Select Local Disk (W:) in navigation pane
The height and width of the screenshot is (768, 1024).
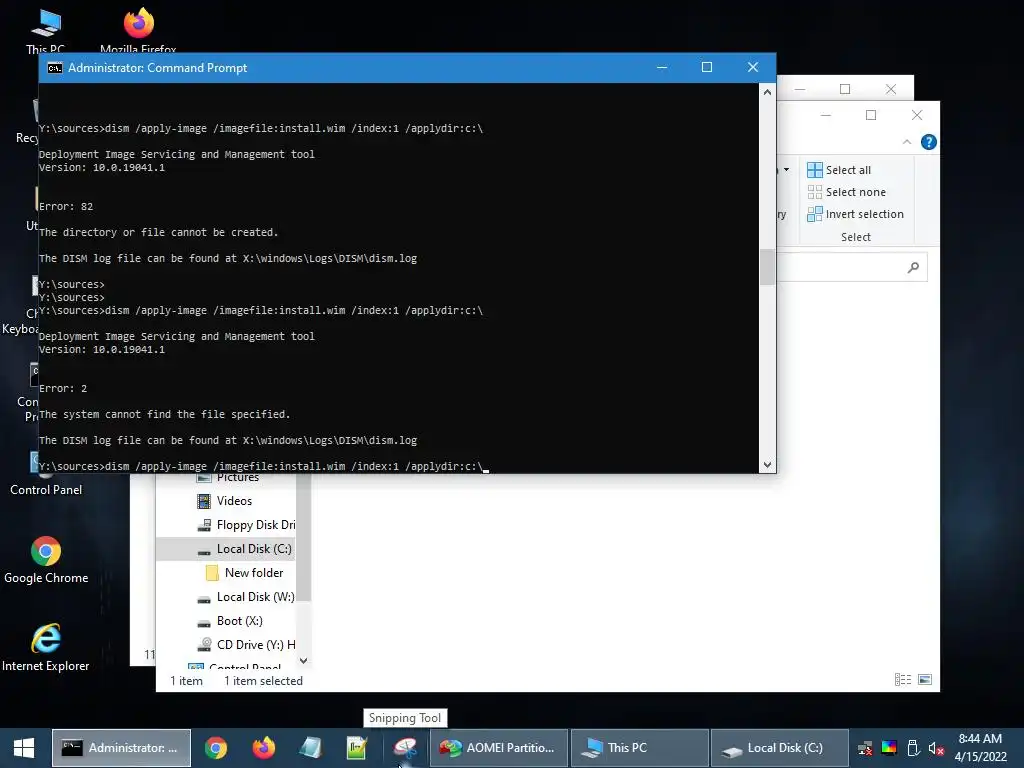246,597
